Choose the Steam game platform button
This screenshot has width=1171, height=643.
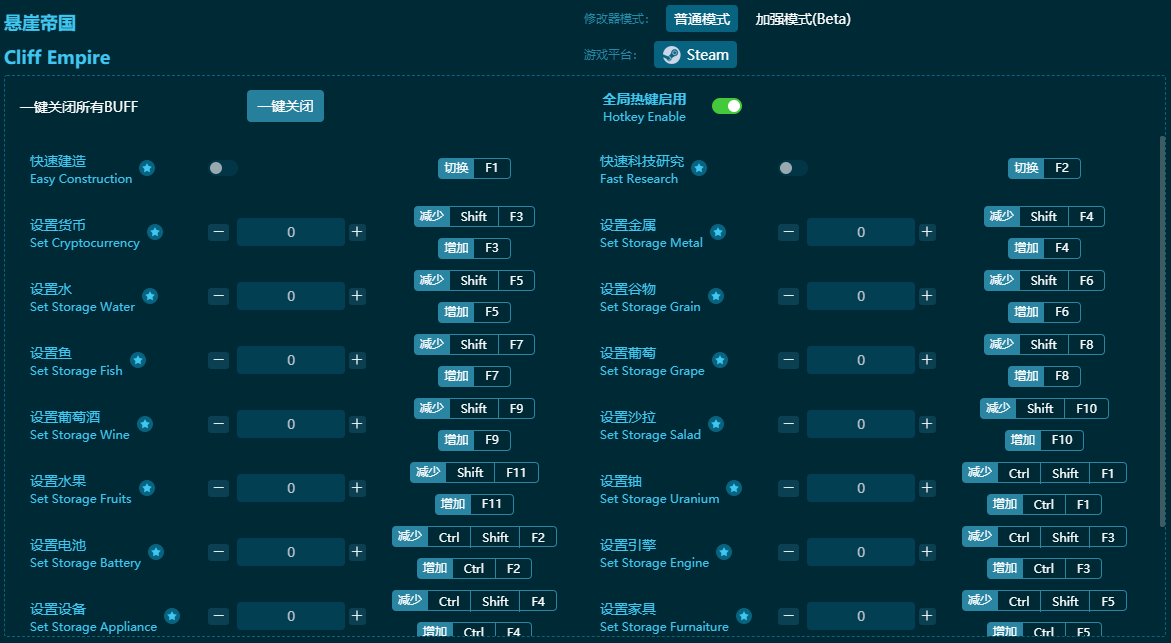(695, 55)
